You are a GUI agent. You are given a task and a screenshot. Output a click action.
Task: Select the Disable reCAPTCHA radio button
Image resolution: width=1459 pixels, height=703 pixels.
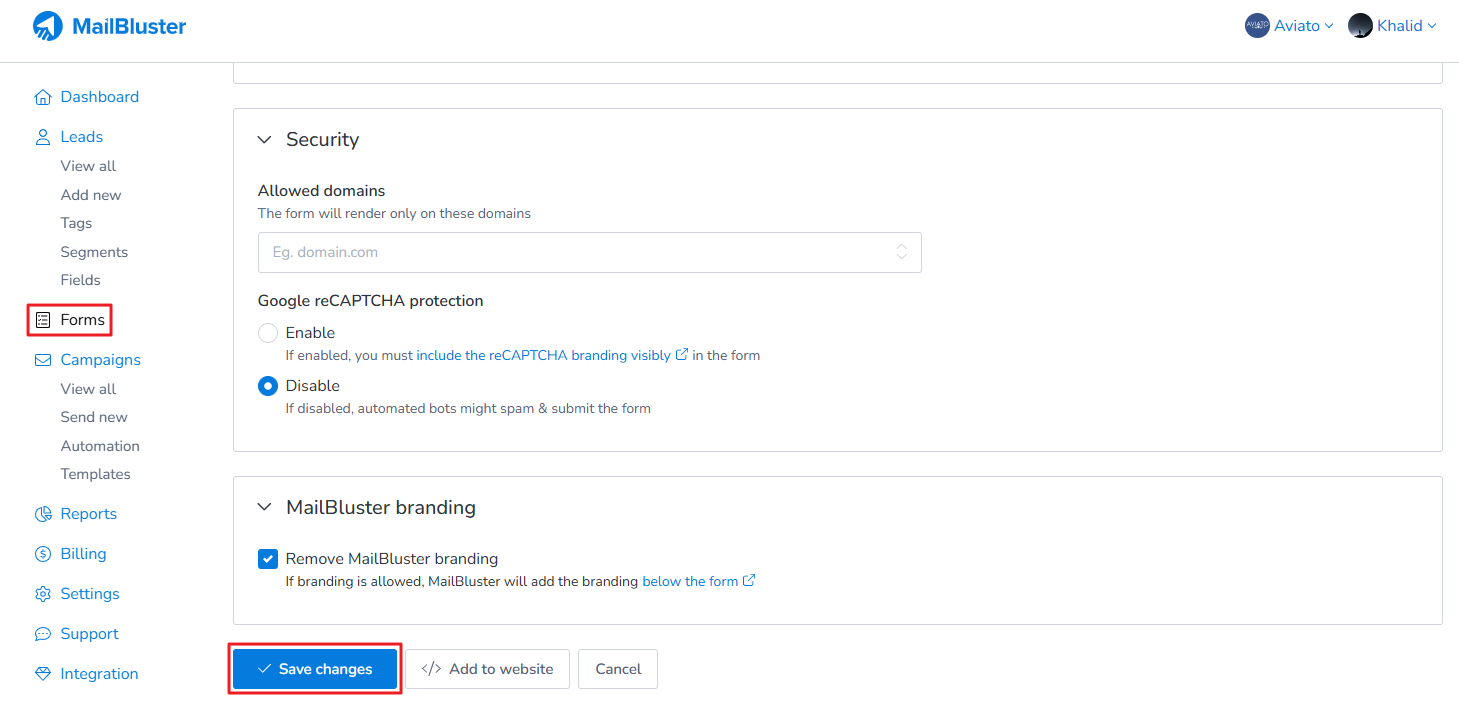(268, 386)
